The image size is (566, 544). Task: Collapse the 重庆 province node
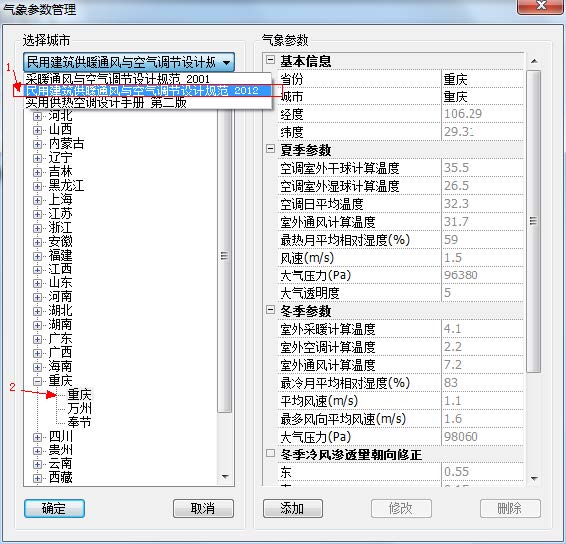(37, 381)
